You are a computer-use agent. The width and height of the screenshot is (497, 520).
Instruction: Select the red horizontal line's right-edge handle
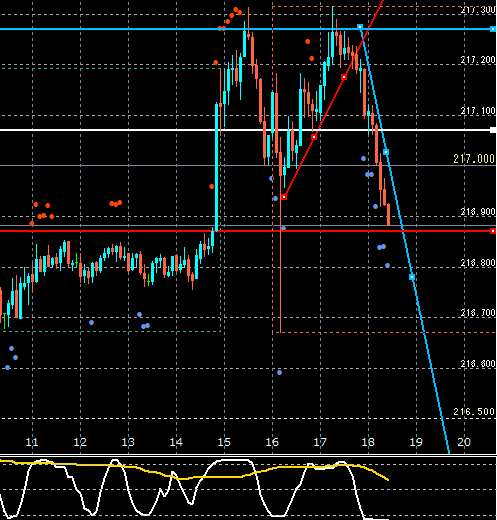point(493,231)
